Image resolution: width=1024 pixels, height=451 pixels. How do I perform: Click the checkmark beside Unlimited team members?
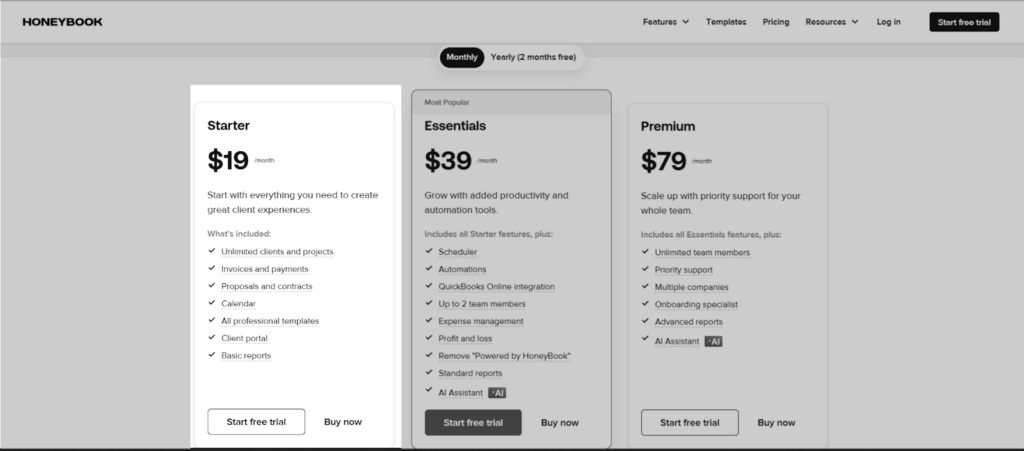tap(645, 251)
